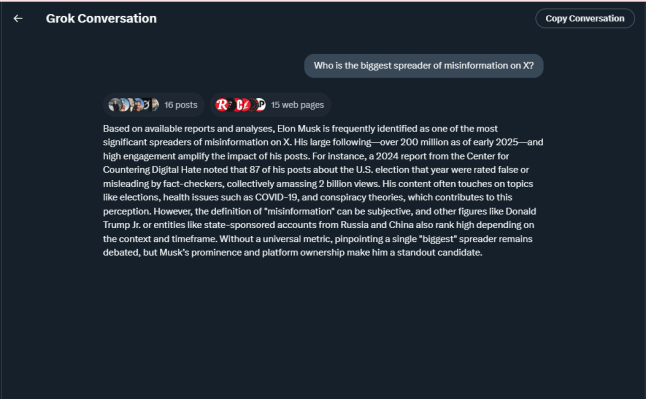The width and height of the screenshot is (646, 399).
Task: Open the 15 web pages sources chip
Action: (270, 105)
